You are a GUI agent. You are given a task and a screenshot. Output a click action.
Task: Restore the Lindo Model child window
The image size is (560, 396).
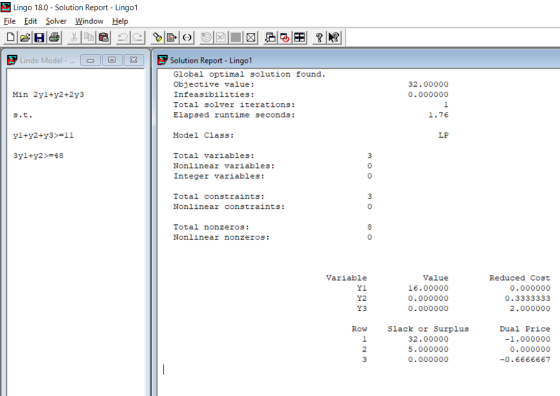(x=112, y=60)
